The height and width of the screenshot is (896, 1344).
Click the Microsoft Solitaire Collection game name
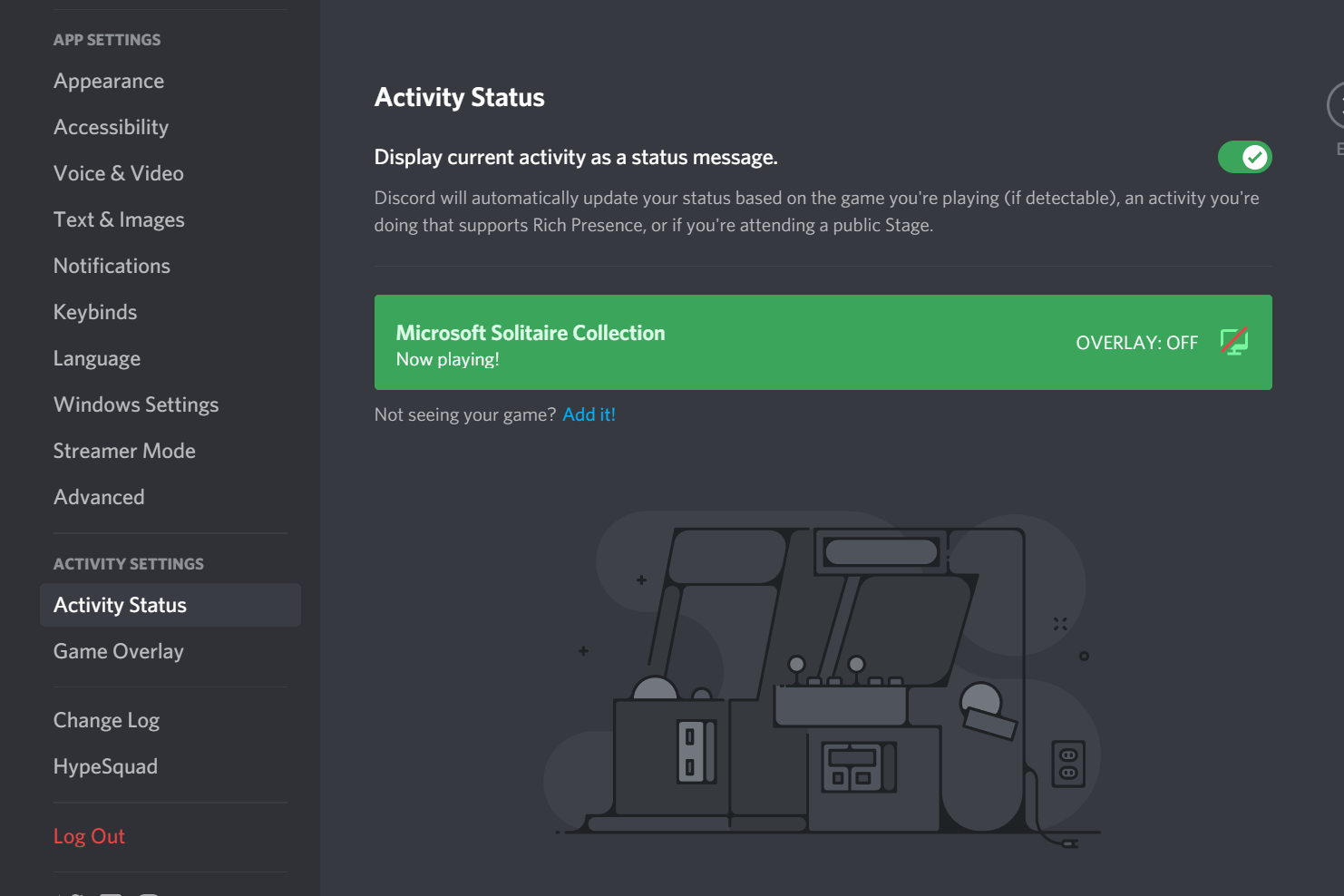click(x=531, y=333)
